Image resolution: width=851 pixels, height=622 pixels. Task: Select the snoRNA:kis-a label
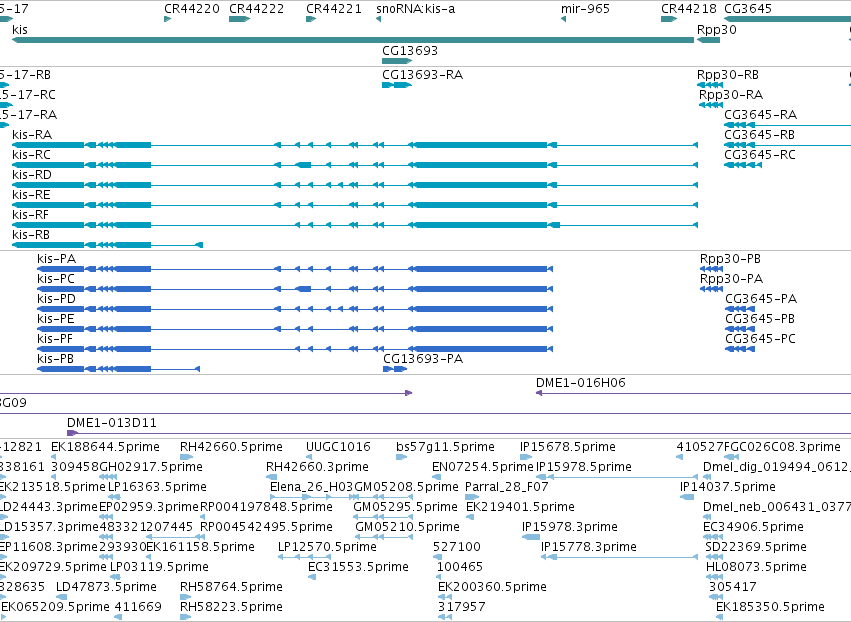pyautogui.click(x=416, y=9)
